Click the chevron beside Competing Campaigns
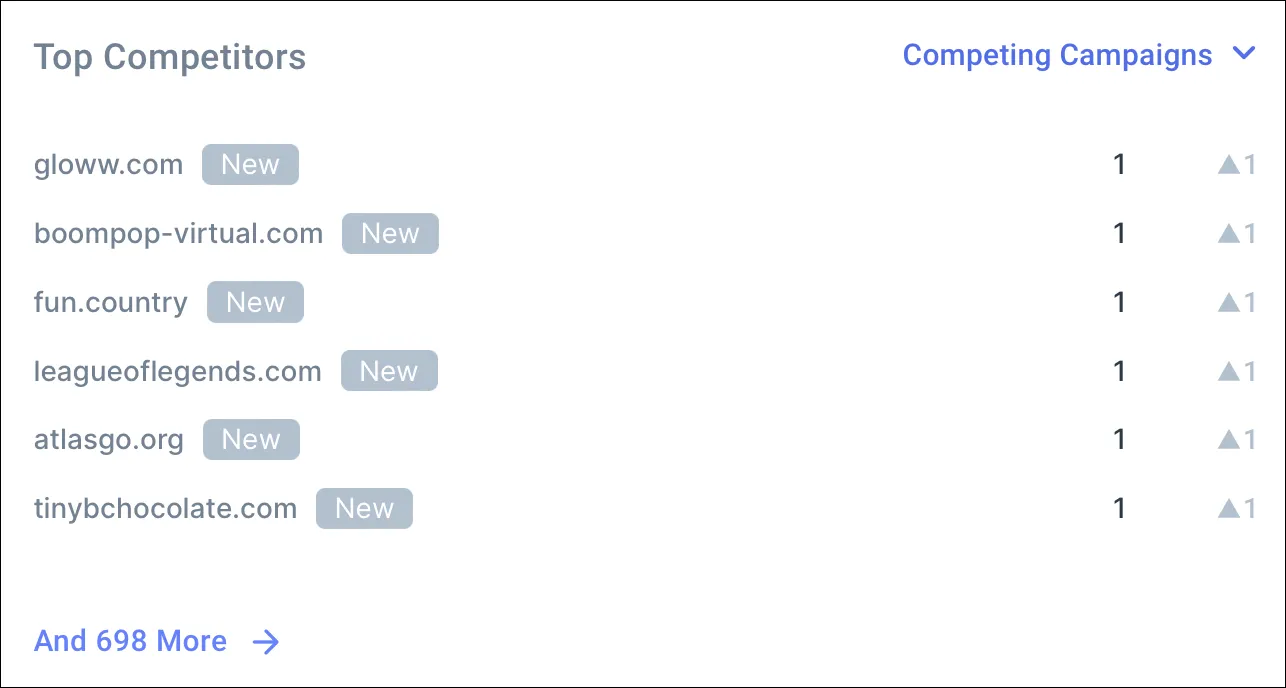 click(x=1244, y=54)
